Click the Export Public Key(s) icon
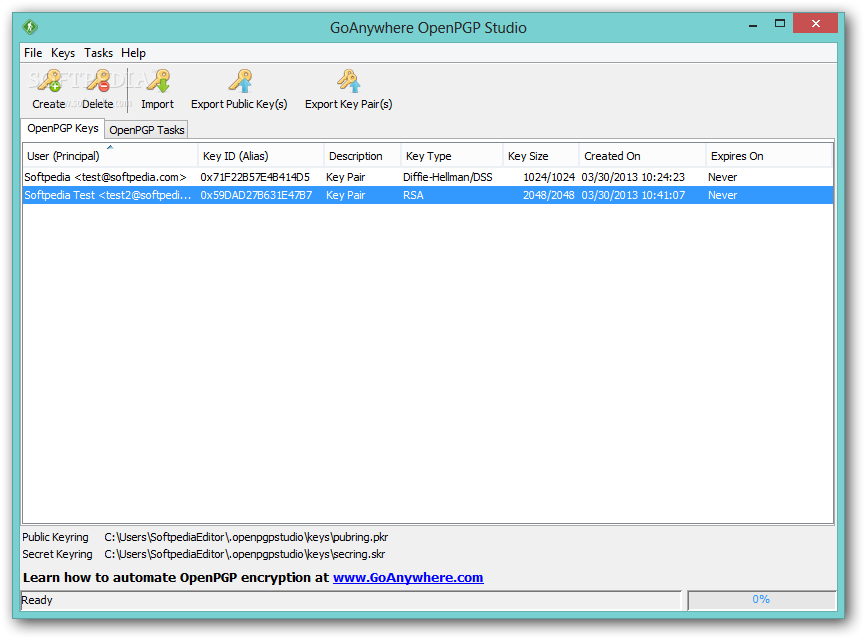 pyautogui.click(x=241, y=81)
